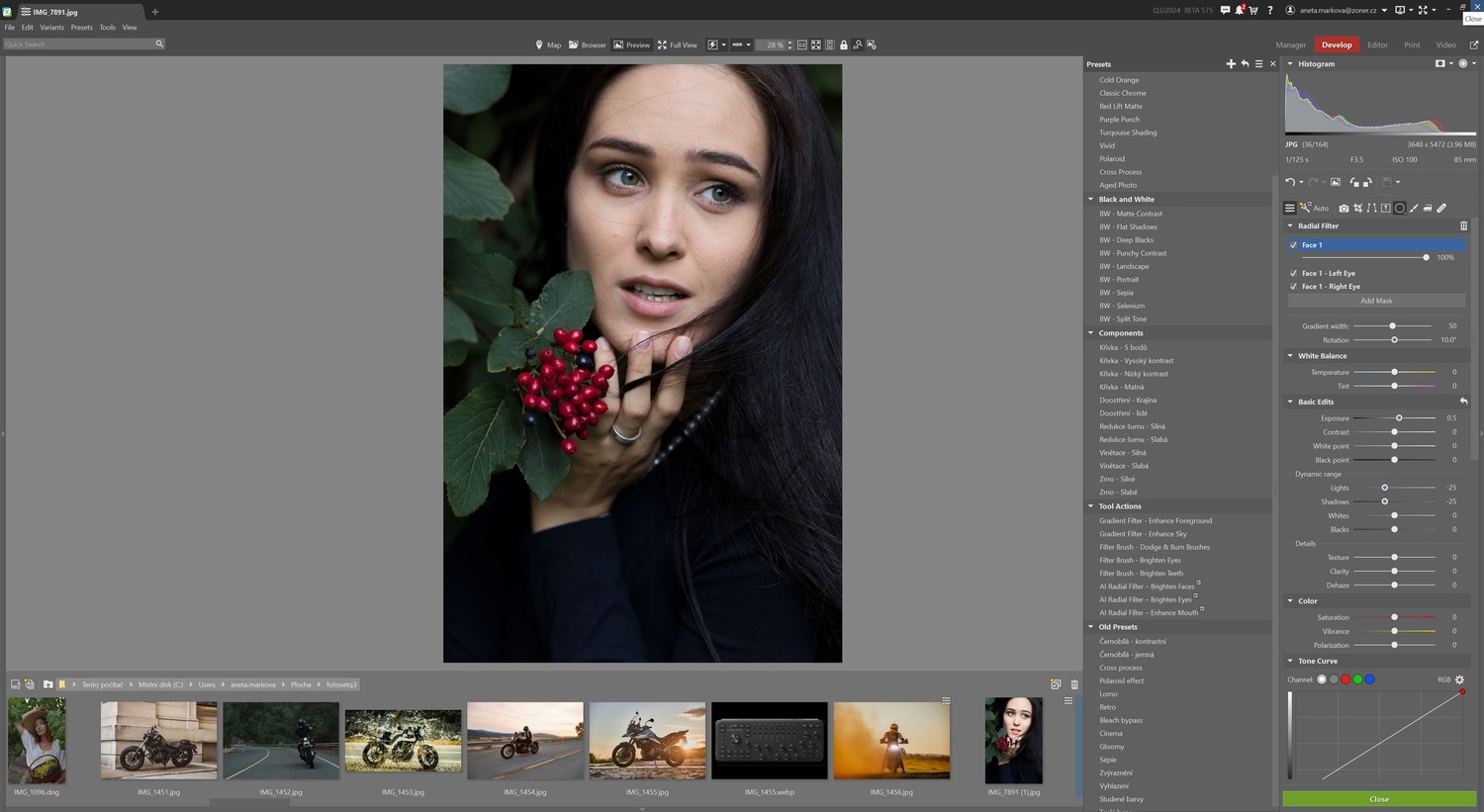The image size is (1484, 812).
Task: Switch to the Manager module tab
Action: click(1290, 45)
